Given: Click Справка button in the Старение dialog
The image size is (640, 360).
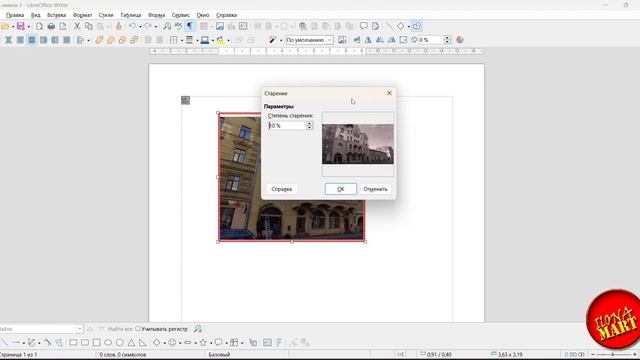Looking at the screenshot, I should tap(282, 189).
